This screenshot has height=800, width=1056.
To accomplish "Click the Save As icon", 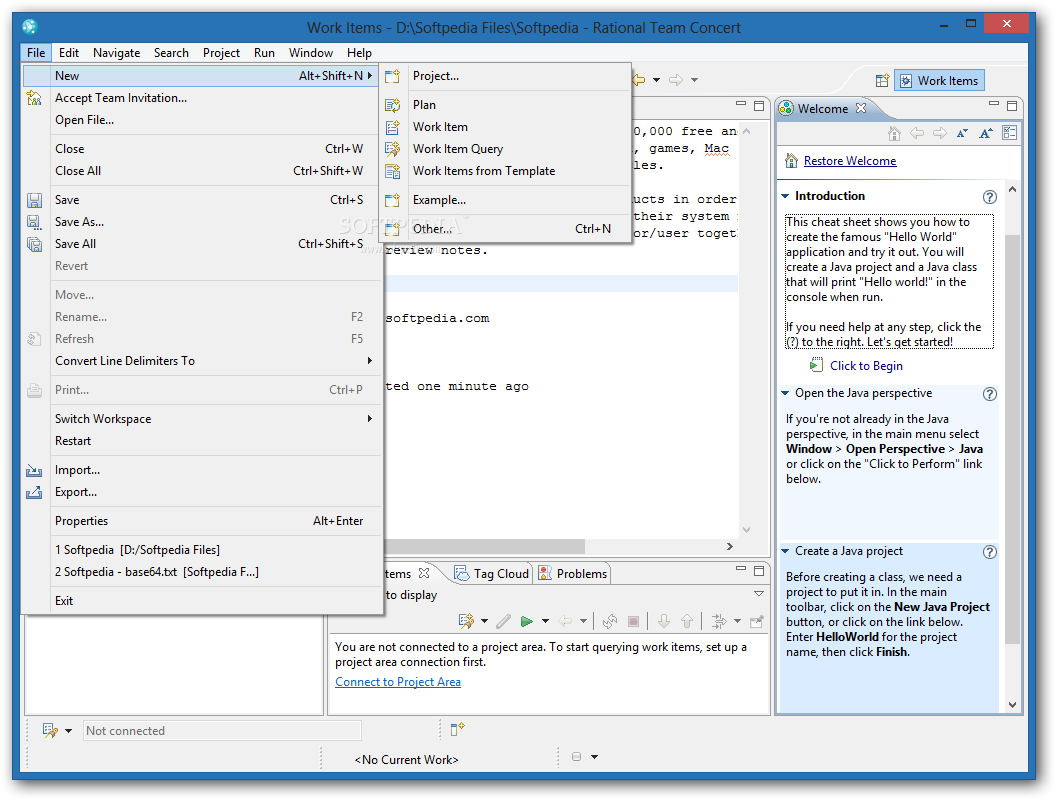I will (34, 222).
